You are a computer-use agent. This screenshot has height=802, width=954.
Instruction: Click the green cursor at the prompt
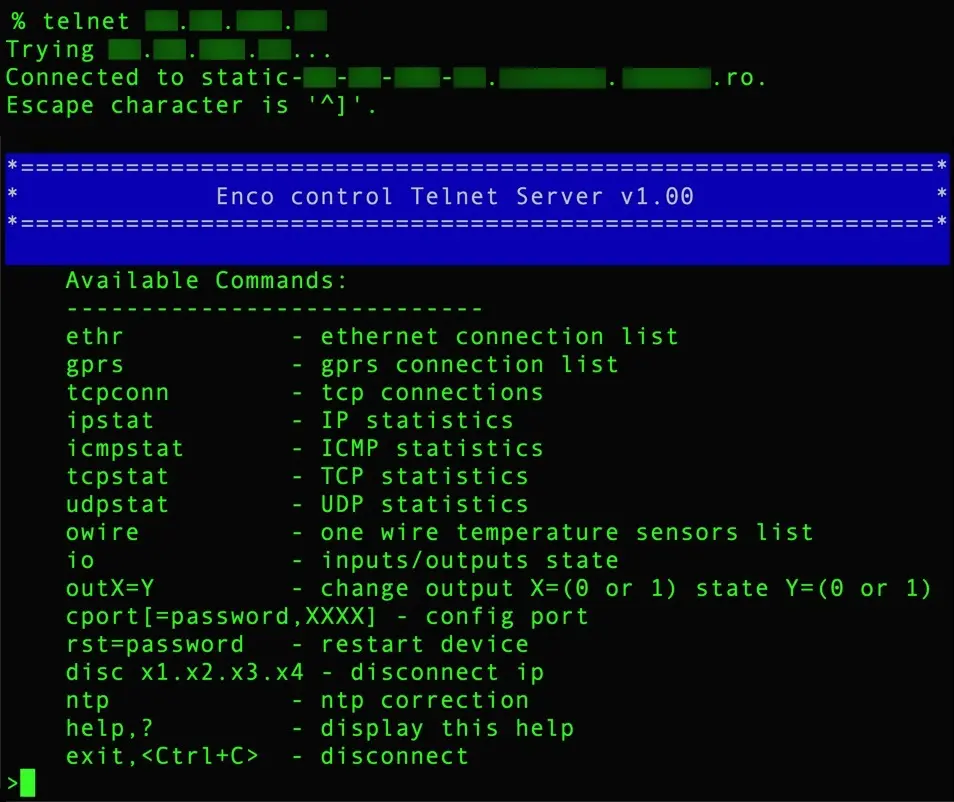tap(27, 782)
